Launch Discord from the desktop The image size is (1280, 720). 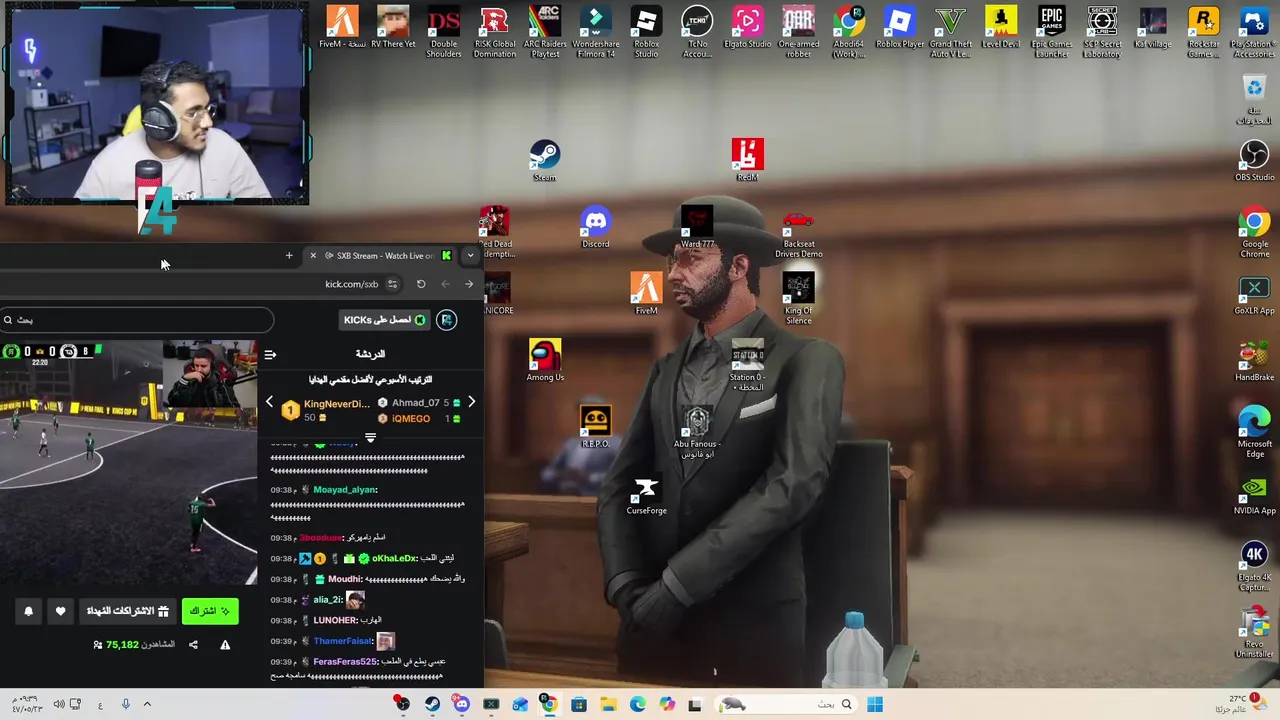click(595, 227)
